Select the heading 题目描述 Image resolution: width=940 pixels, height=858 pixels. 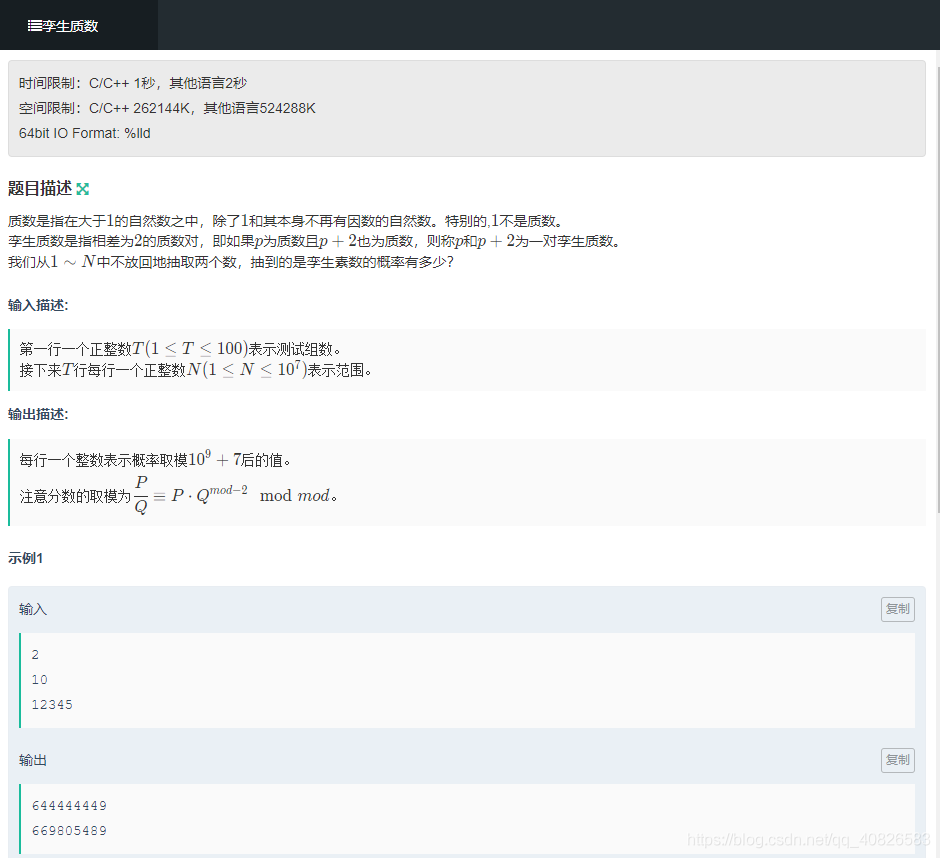tap(40, 188)
